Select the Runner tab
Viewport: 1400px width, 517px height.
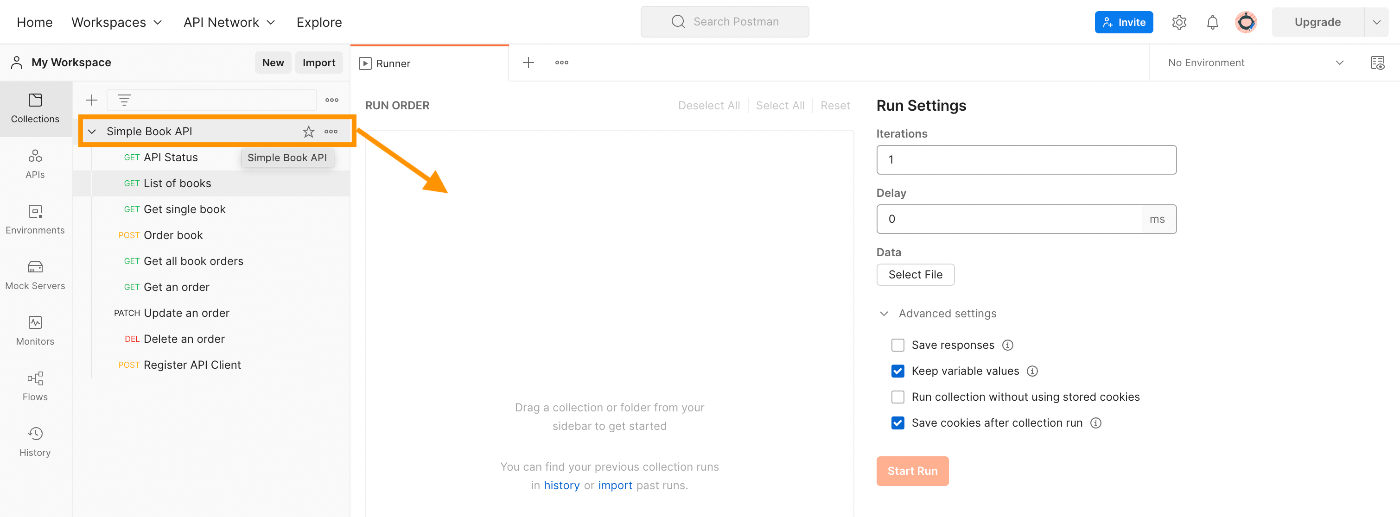(430, 63)
